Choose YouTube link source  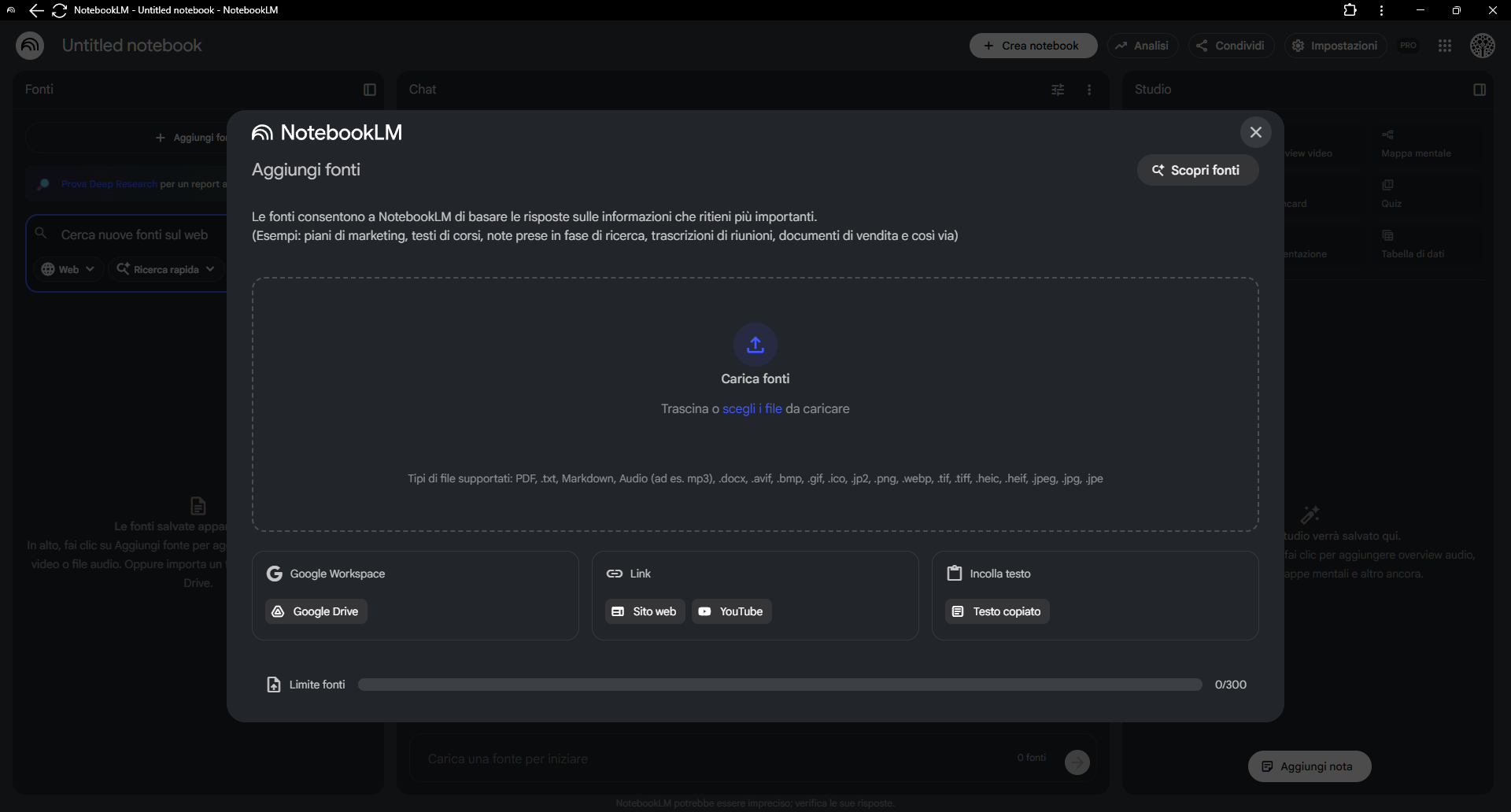[x=731, y=611]
